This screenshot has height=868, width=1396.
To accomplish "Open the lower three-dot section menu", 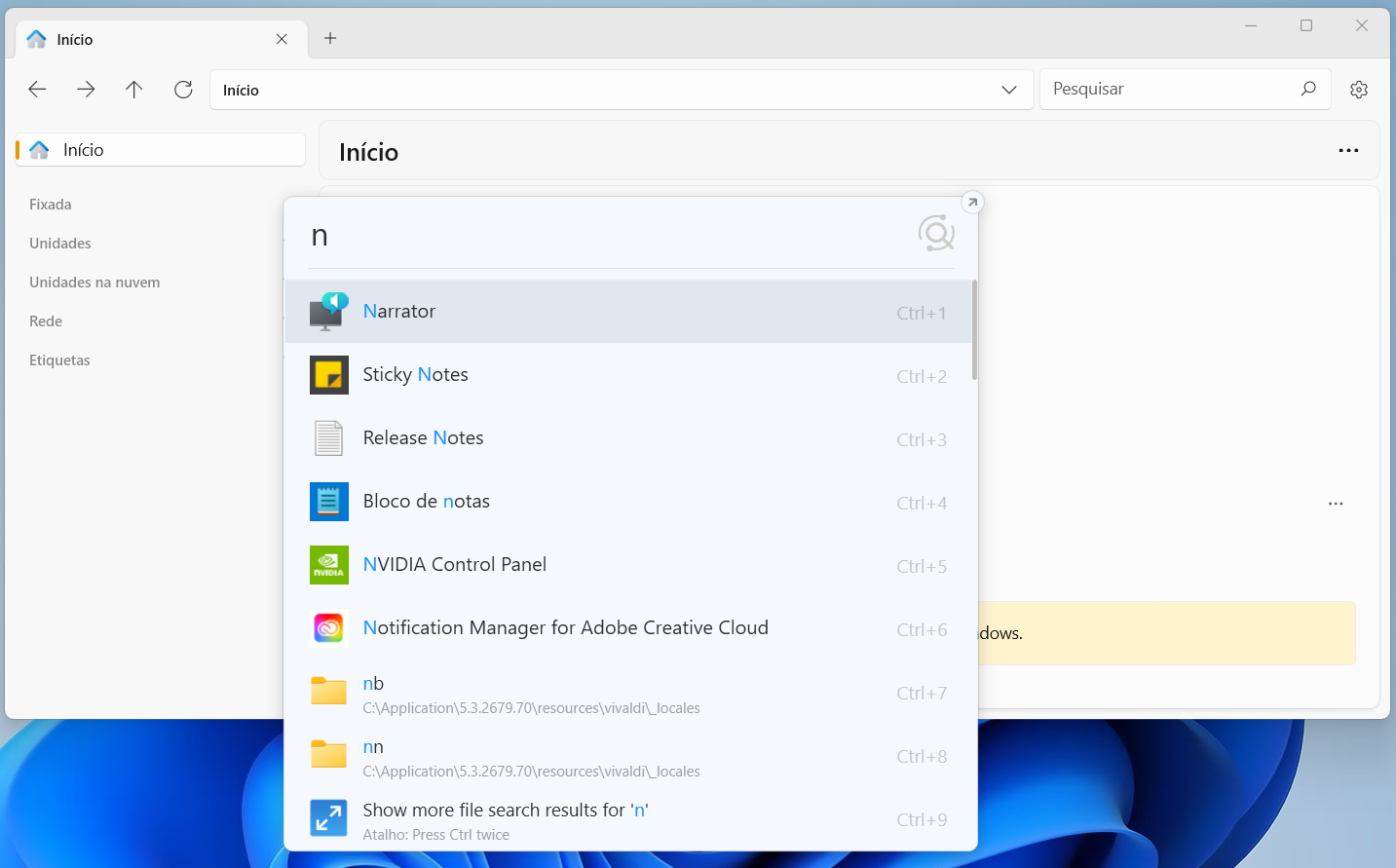I will (x=1336, y=504).
